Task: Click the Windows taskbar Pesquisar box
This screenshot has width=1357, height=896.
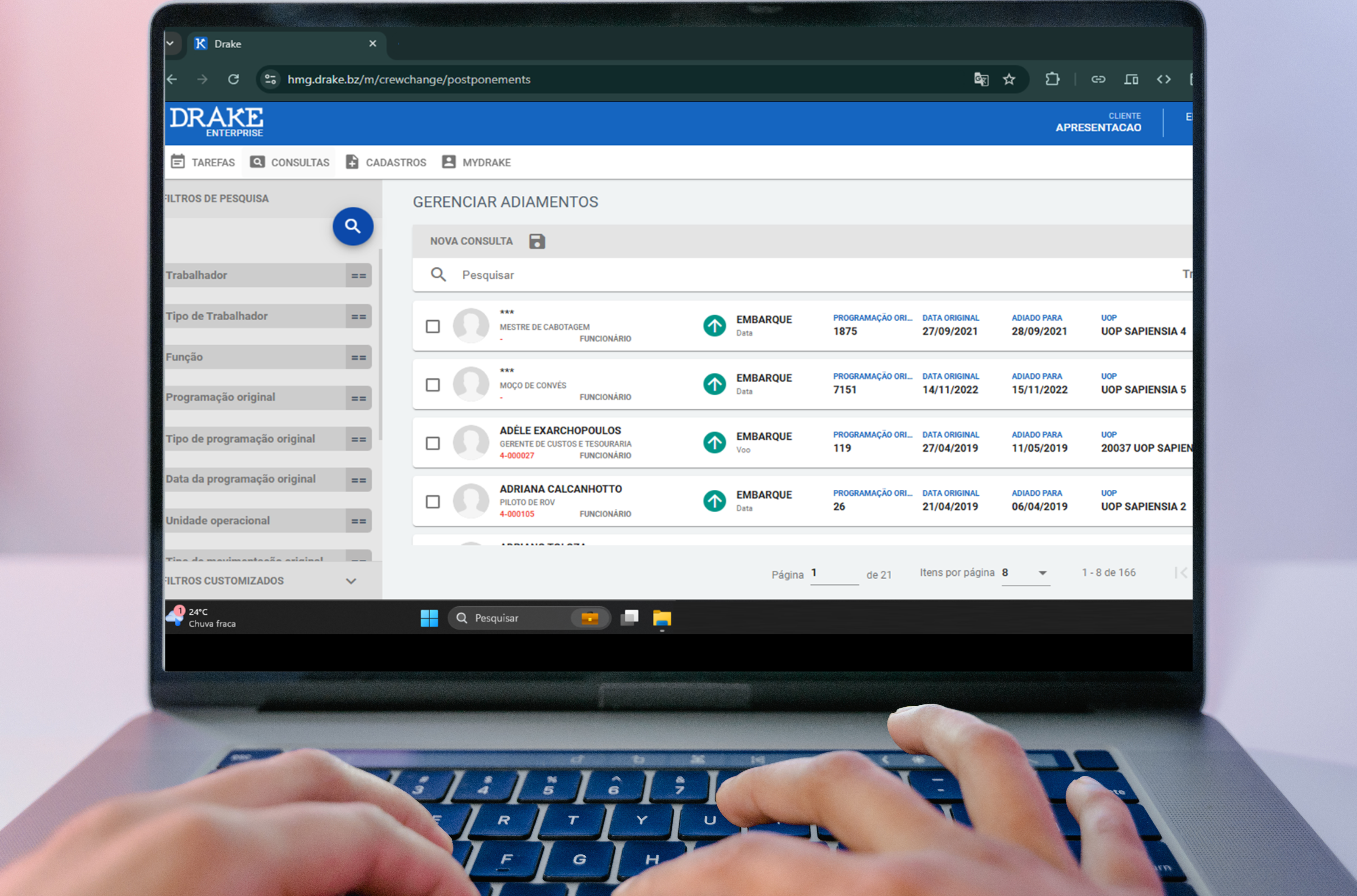Action: (529, 618)
